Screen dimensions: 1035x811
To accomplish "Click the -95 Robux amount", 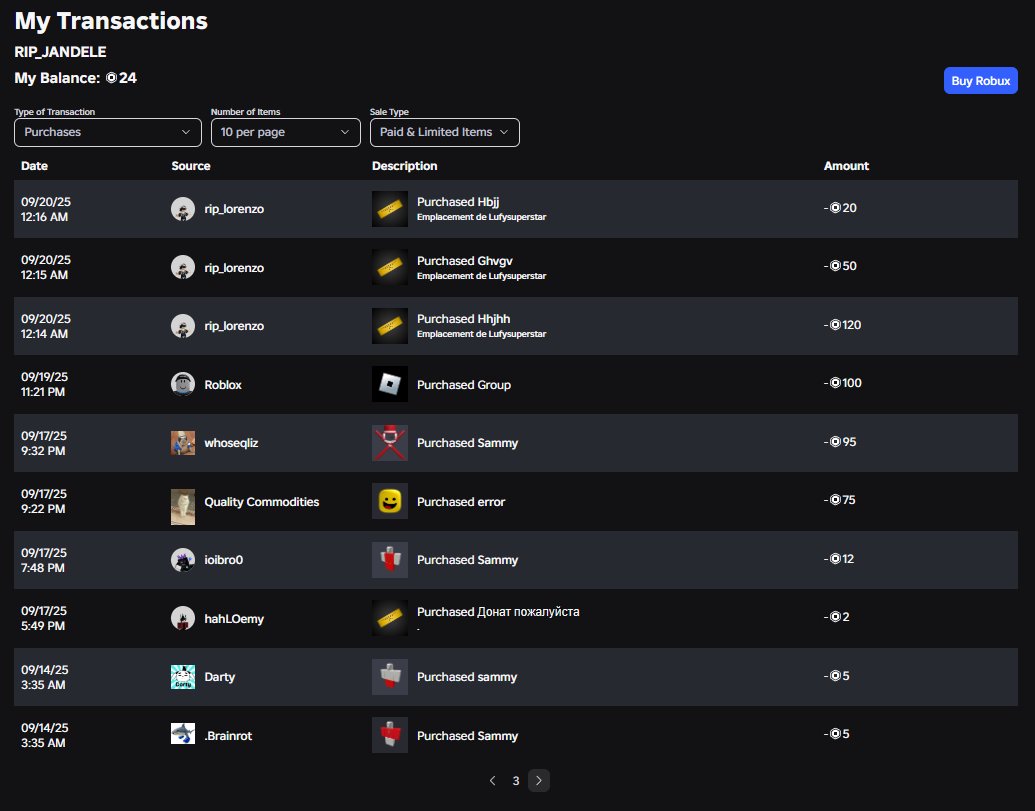I will [x=840, y=441].
